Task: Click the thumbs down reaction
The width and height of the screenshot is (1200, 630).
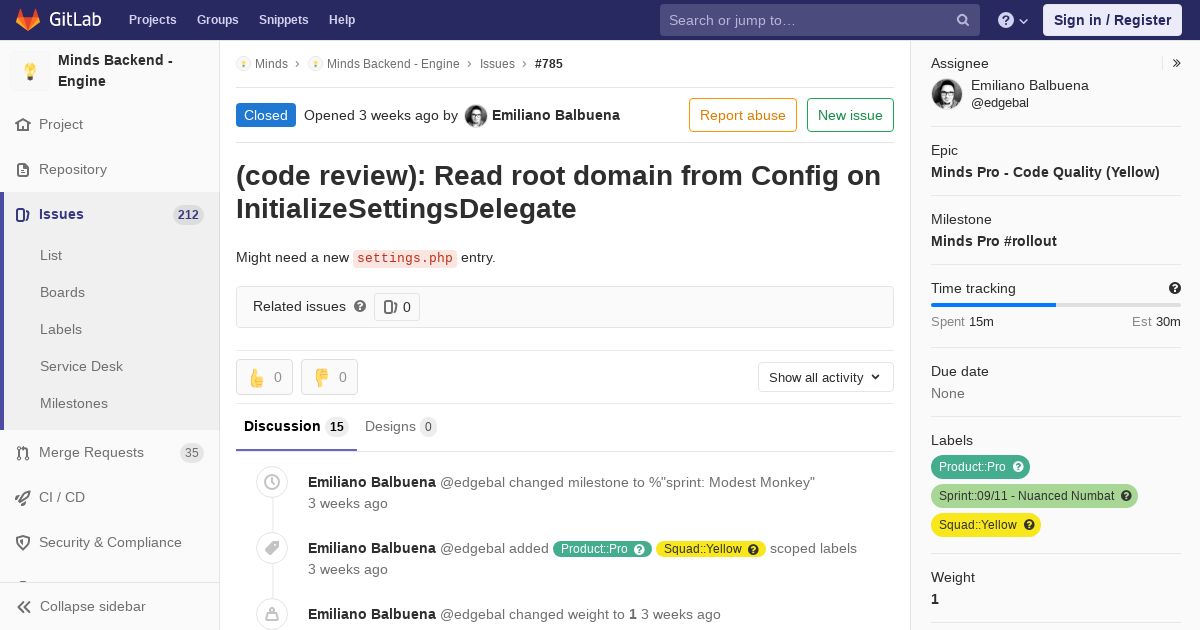Action: coord(329,377)
